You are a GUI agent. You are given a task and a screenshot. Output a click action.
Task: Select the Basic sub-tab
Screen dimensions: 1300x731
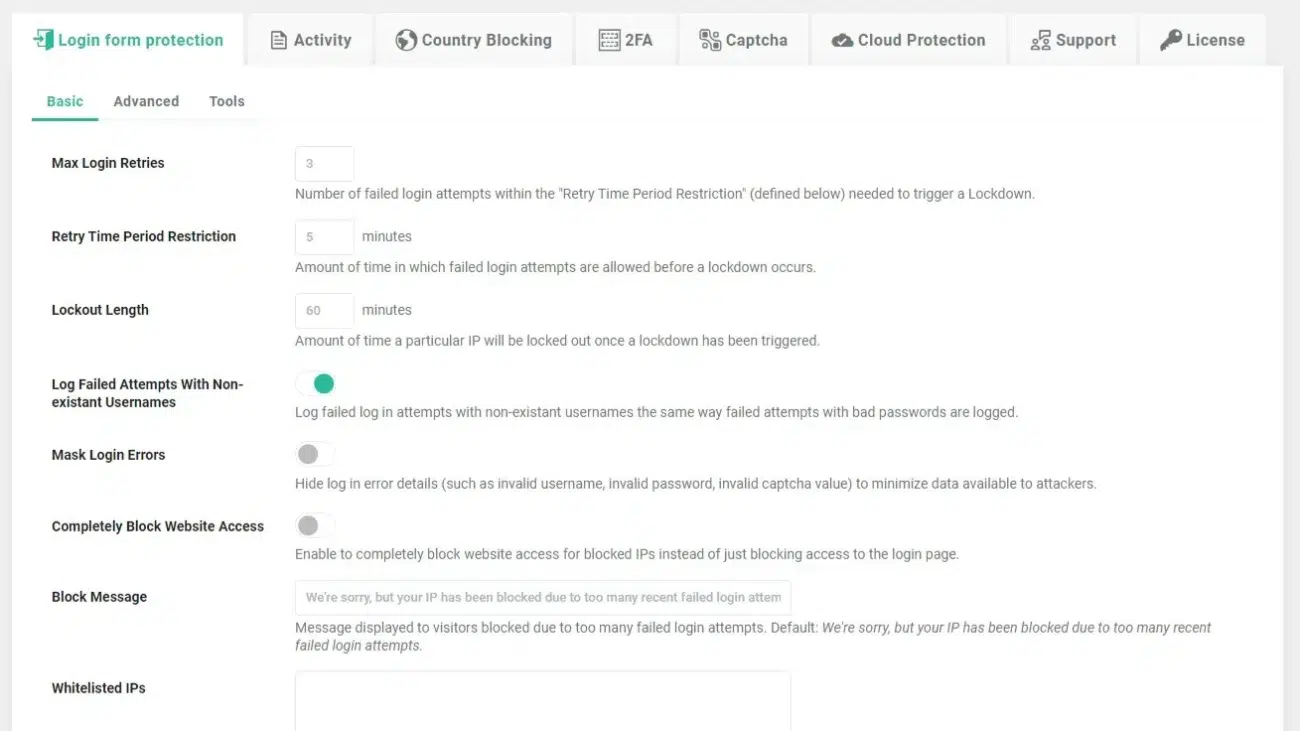(x=64, y=100)
